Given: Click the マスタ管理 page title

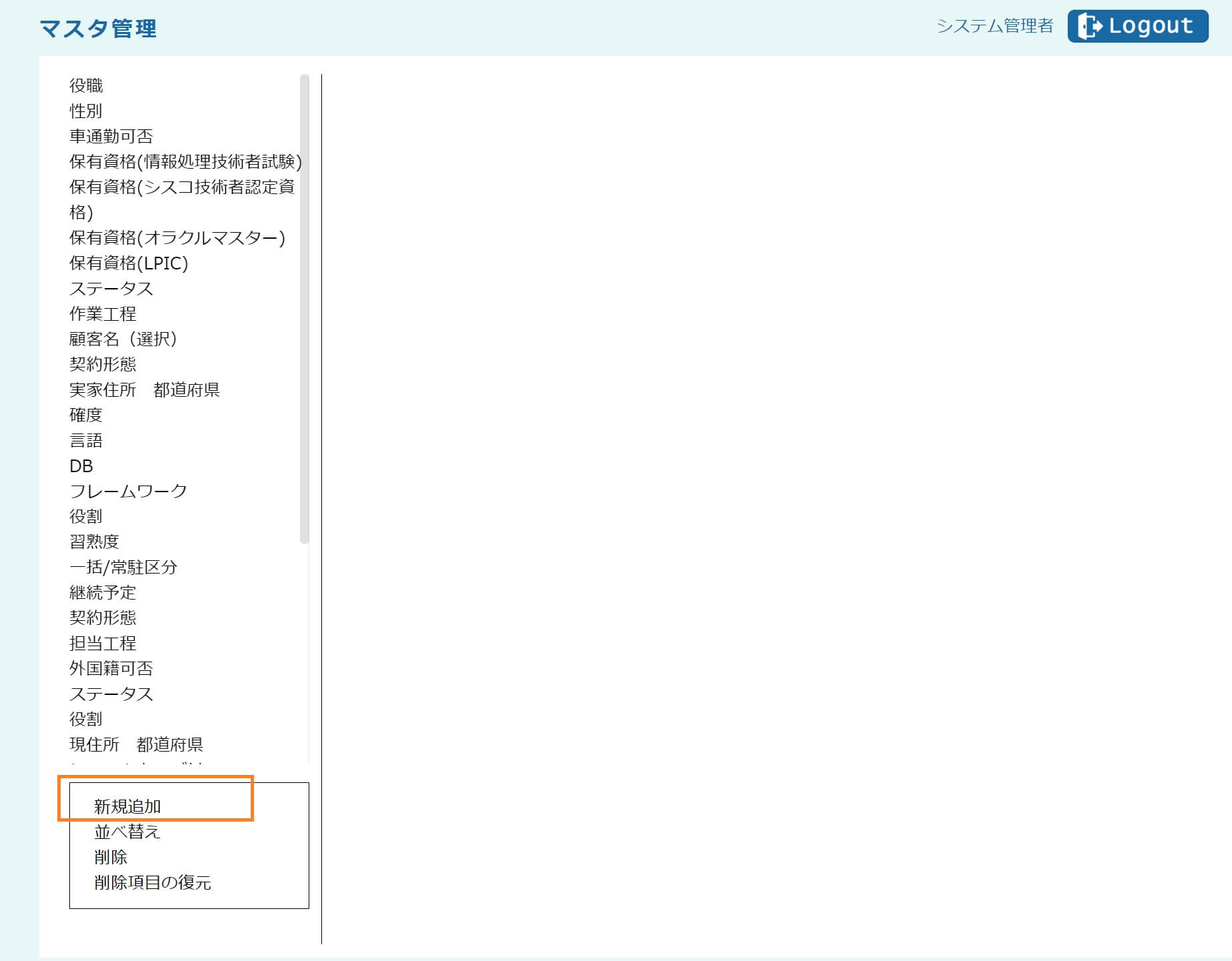Looking at the screenshot, I should (x=98, y=29).
